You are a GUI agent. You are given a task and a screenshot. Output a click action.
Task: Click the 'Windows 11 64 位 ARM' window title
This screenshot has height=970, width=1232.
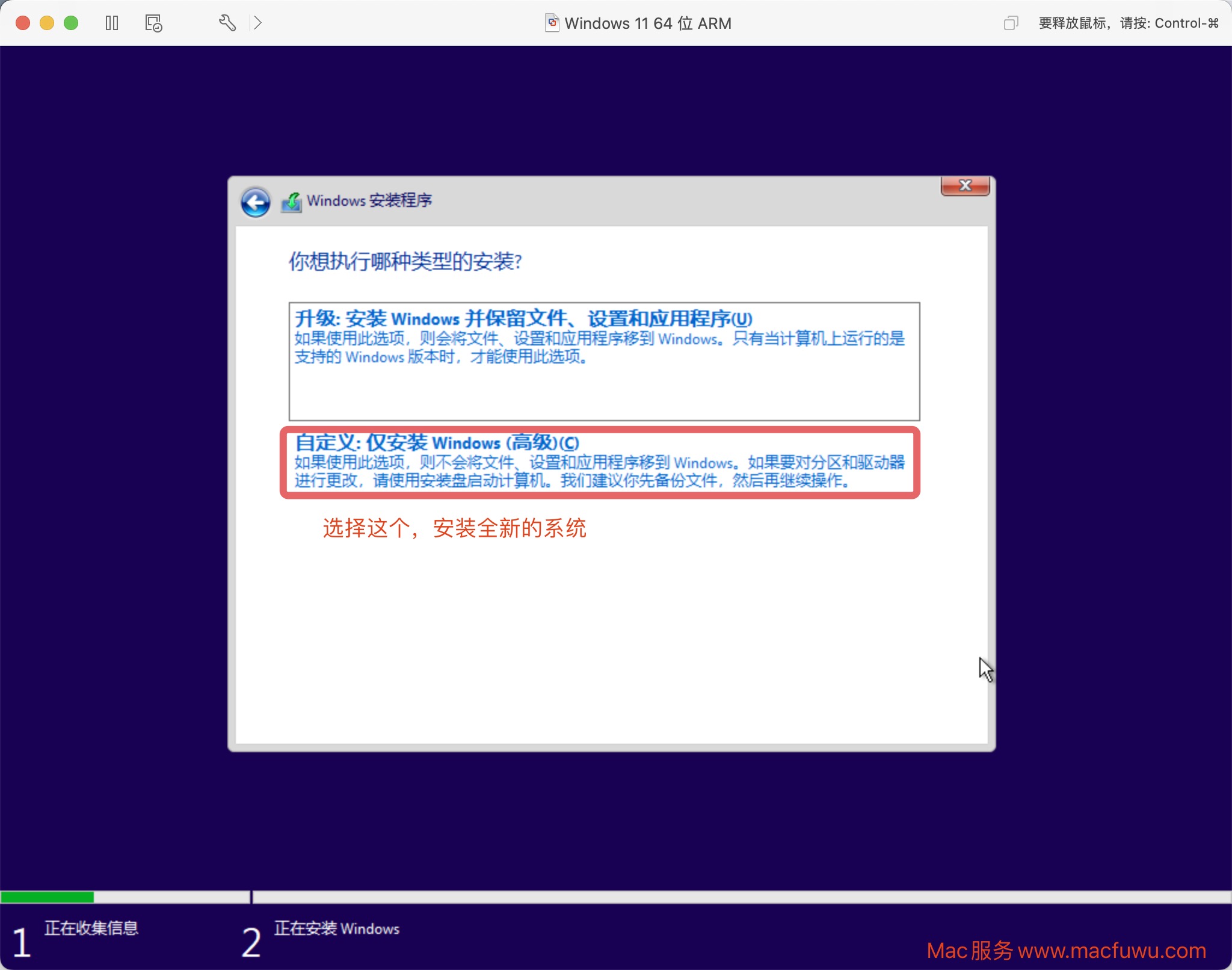(x=648, y=23)
